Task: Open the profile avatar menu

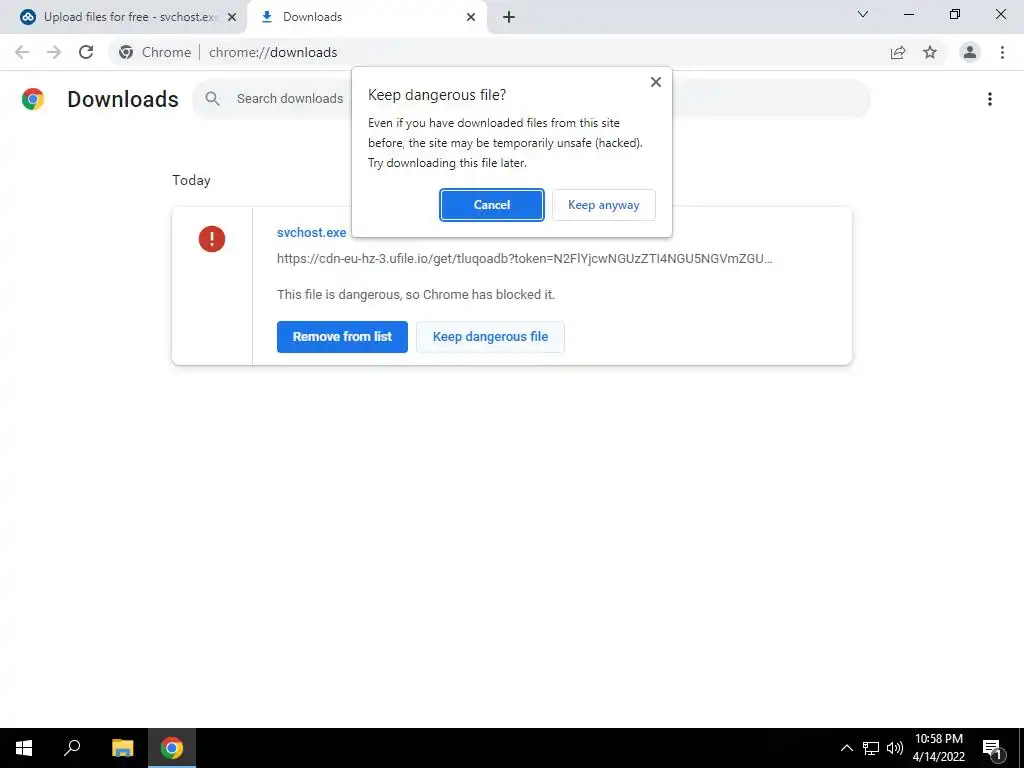Action: 970,52
